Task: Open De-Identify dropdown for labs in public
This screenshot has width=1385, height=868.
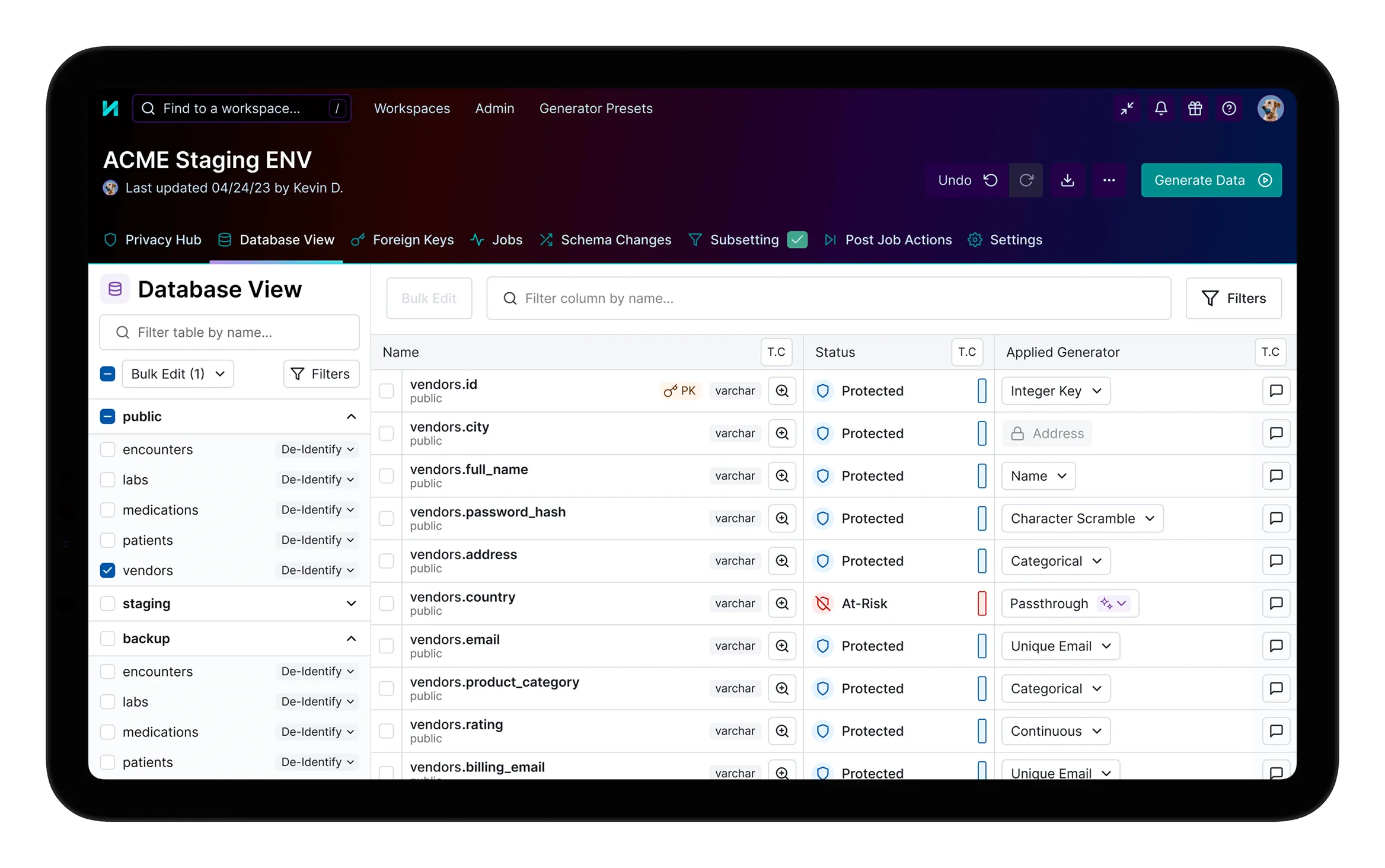Action: click(317, 480)
